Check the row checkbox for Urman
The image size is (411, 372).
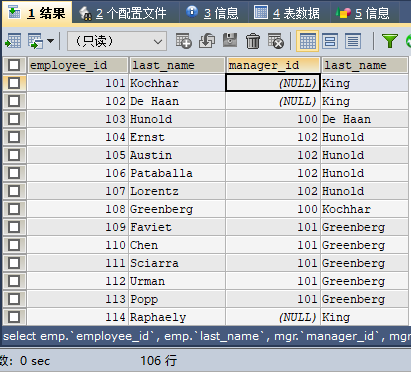pyautogui.click(x=14, y=281)
